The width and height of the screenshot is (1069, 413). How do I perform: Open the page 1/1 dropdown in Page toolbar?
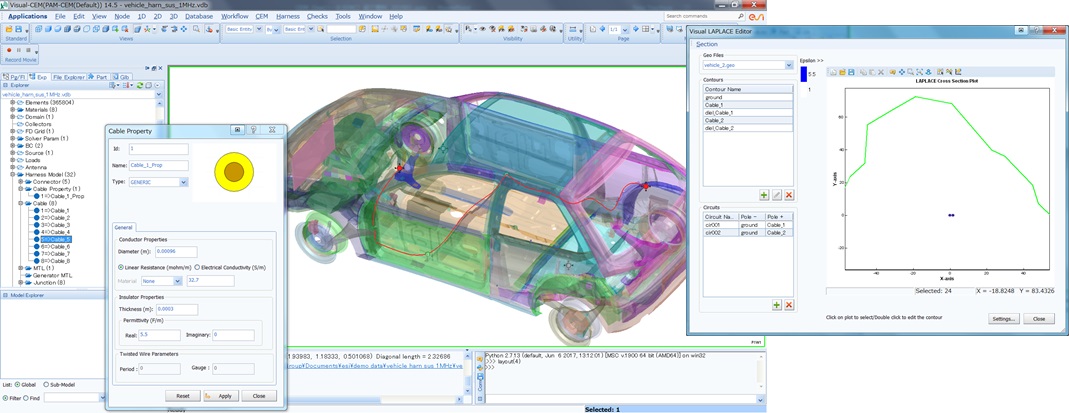[624, 29]
